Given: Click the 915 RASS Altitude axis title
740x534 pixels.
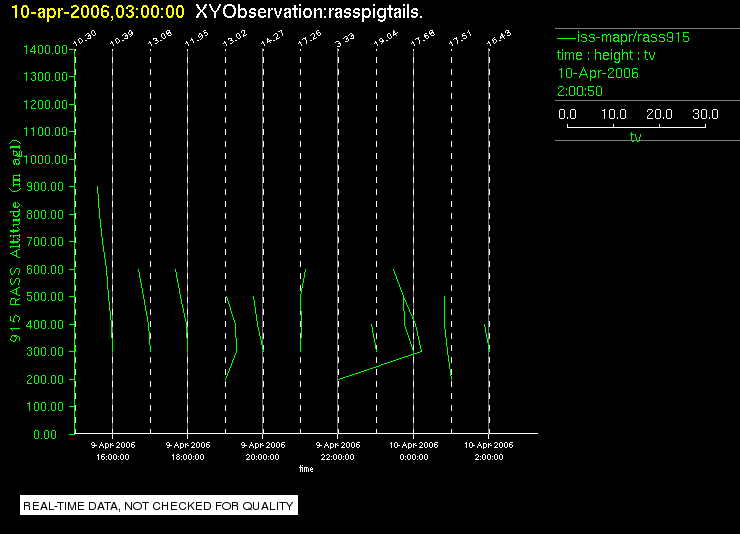Looking at the screenshot, I should point(16,241).
